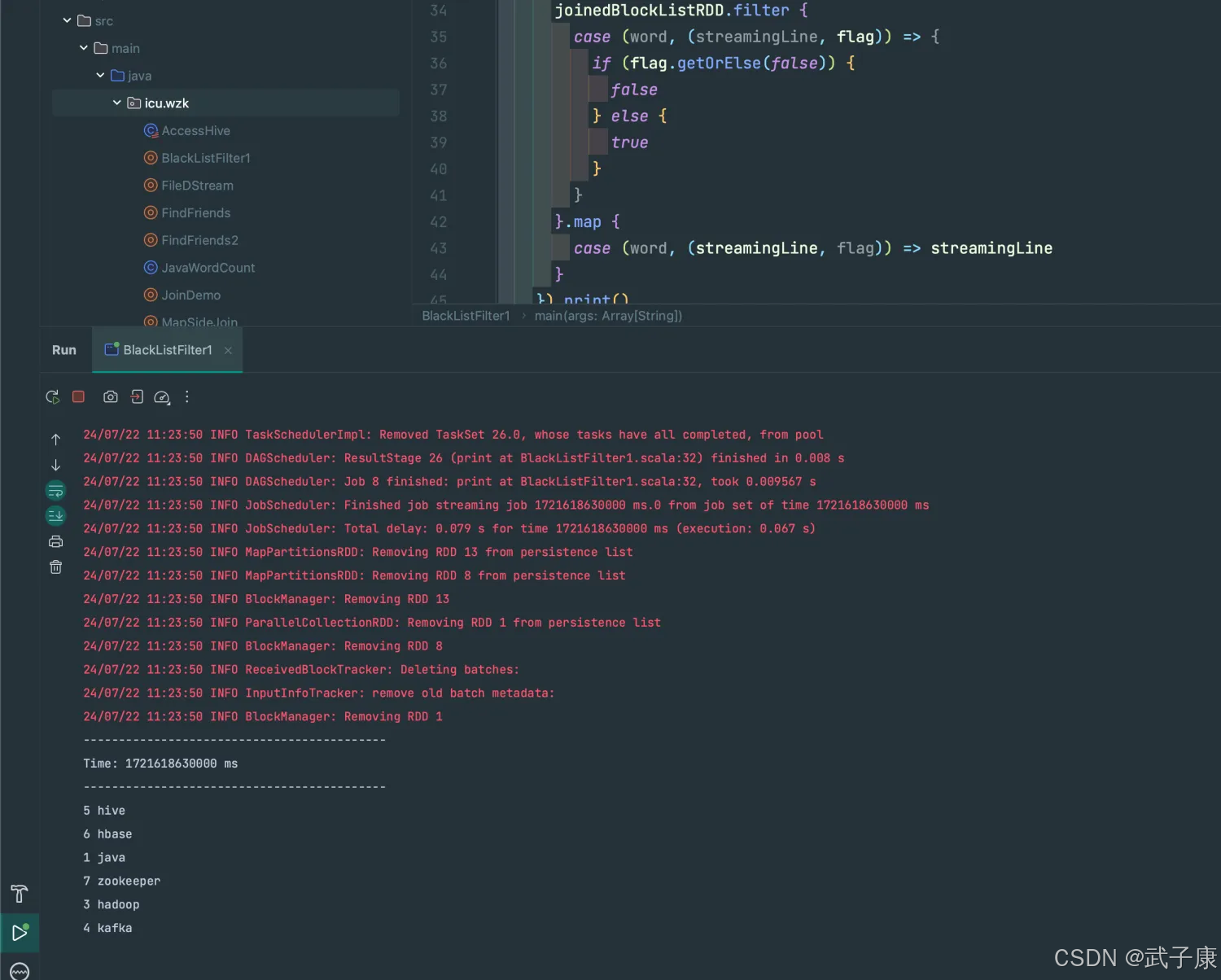1221x980 pixels.
Task: Collapse the src folder
Action: point(67,20)
